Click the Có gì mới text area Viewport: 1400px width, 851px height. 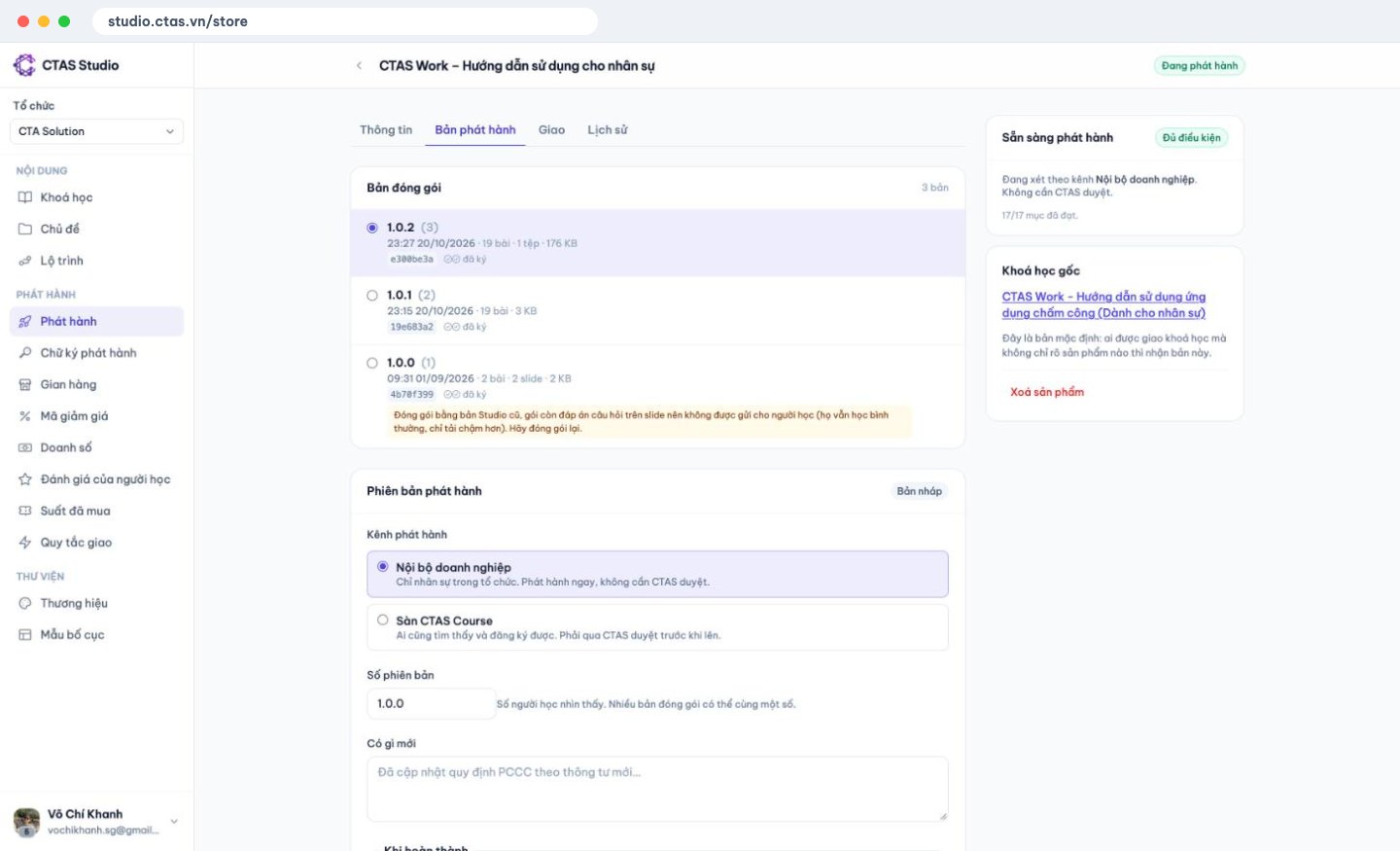click(657, 789)
